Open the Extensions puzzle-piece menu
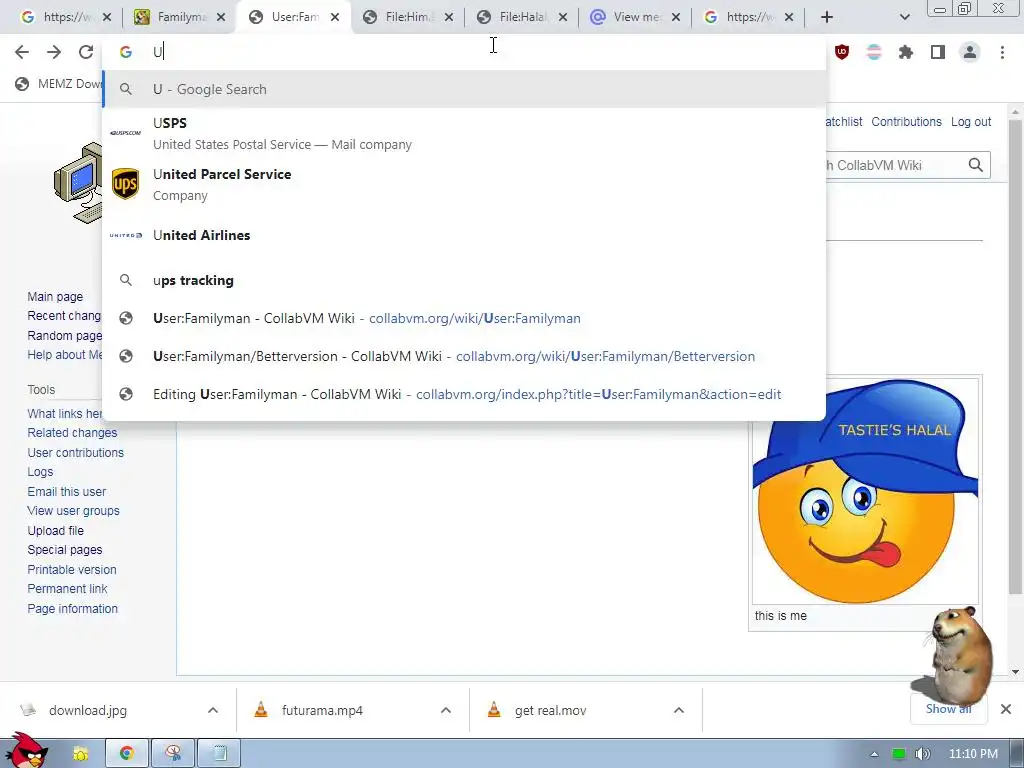The height and width of the screenshot is (768, 1024). click(x=906, y=52)
